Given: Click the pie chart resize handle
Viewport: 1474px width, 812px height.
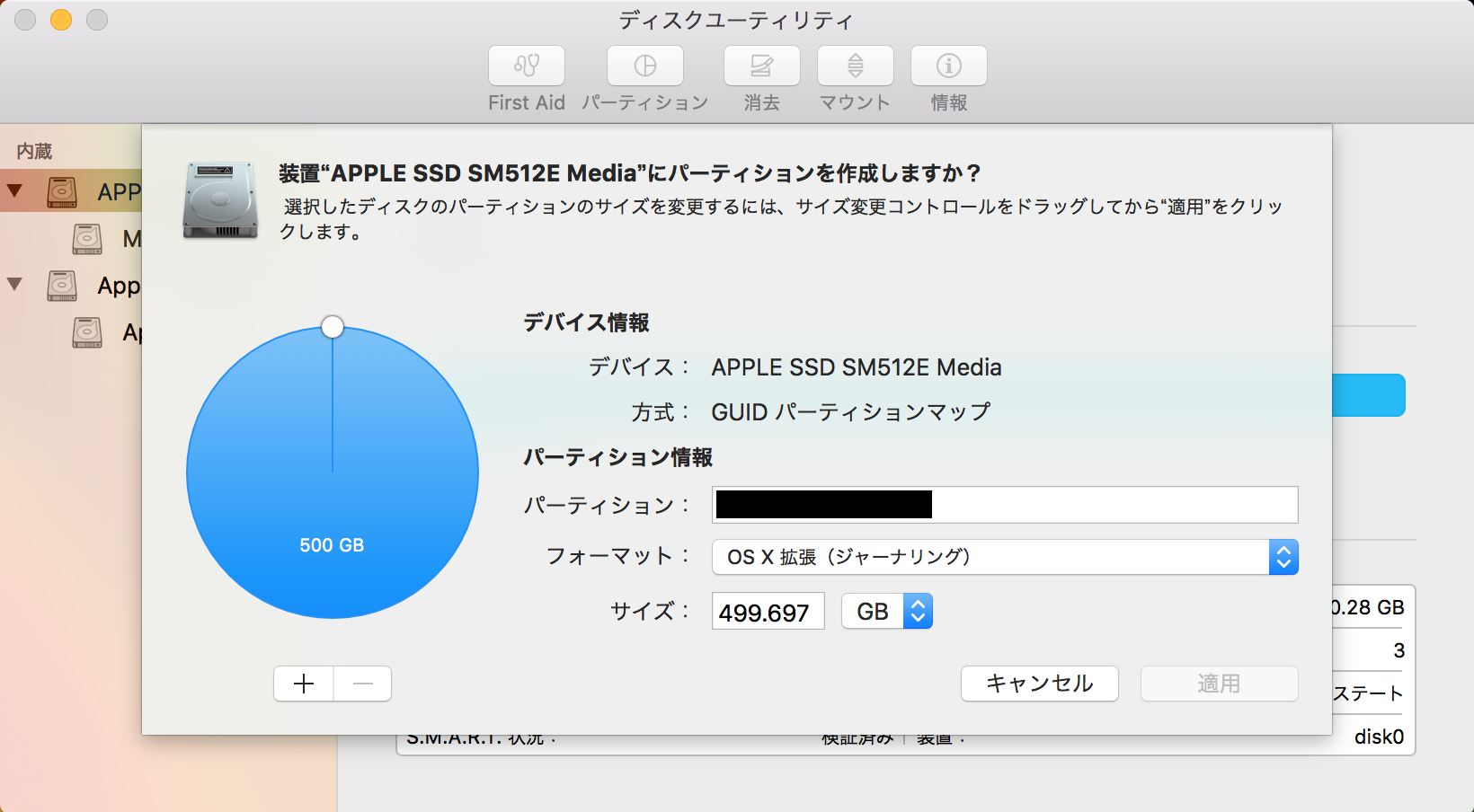Looking at the screenshot, I should pyautogui.click(x=333, y=327).
